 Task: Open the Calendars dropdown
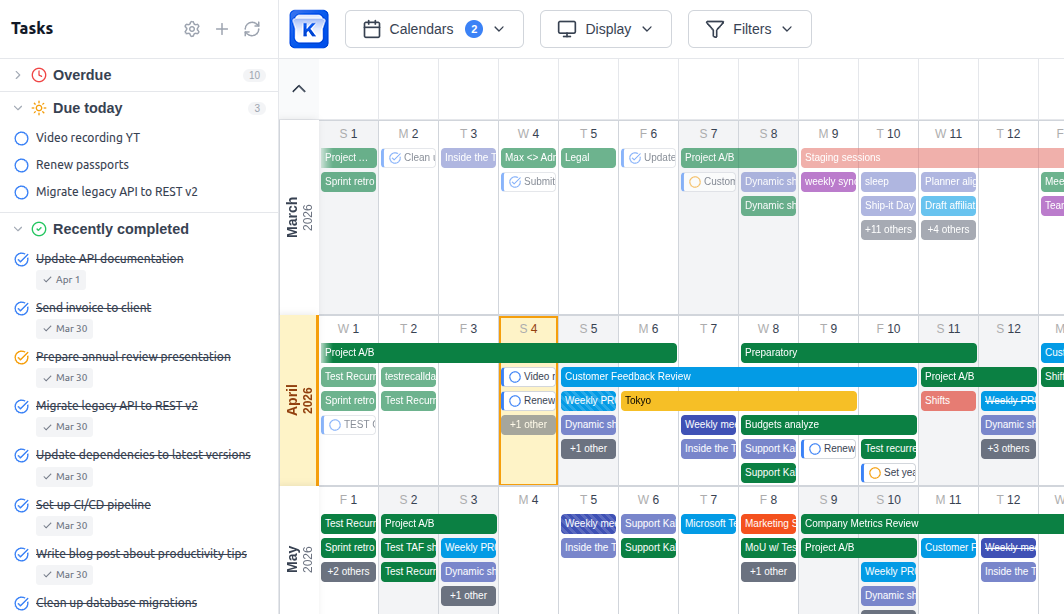pyautogui.click(x=434, y=29)
